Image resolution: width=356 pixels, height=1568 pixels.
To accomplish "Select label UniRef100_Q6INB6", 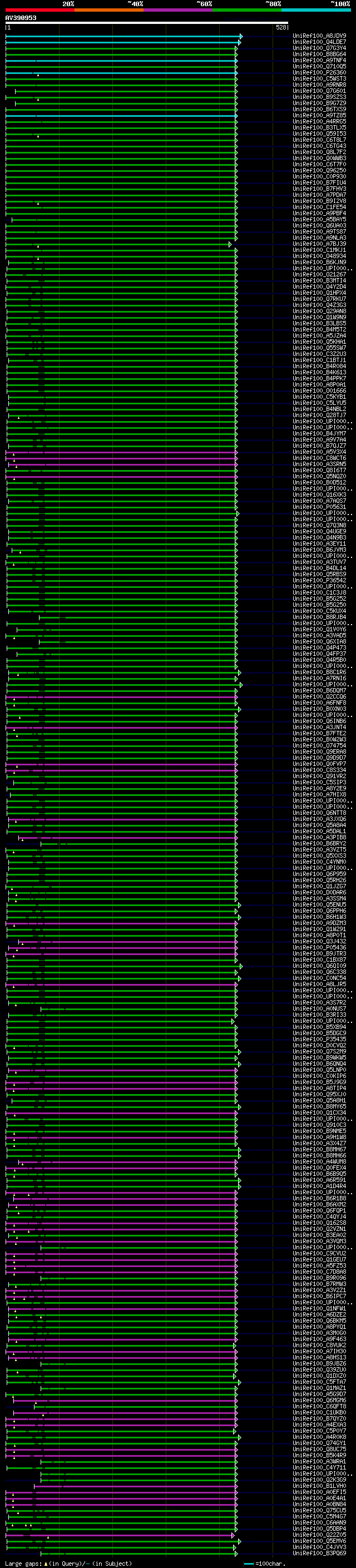I will 319,721.
